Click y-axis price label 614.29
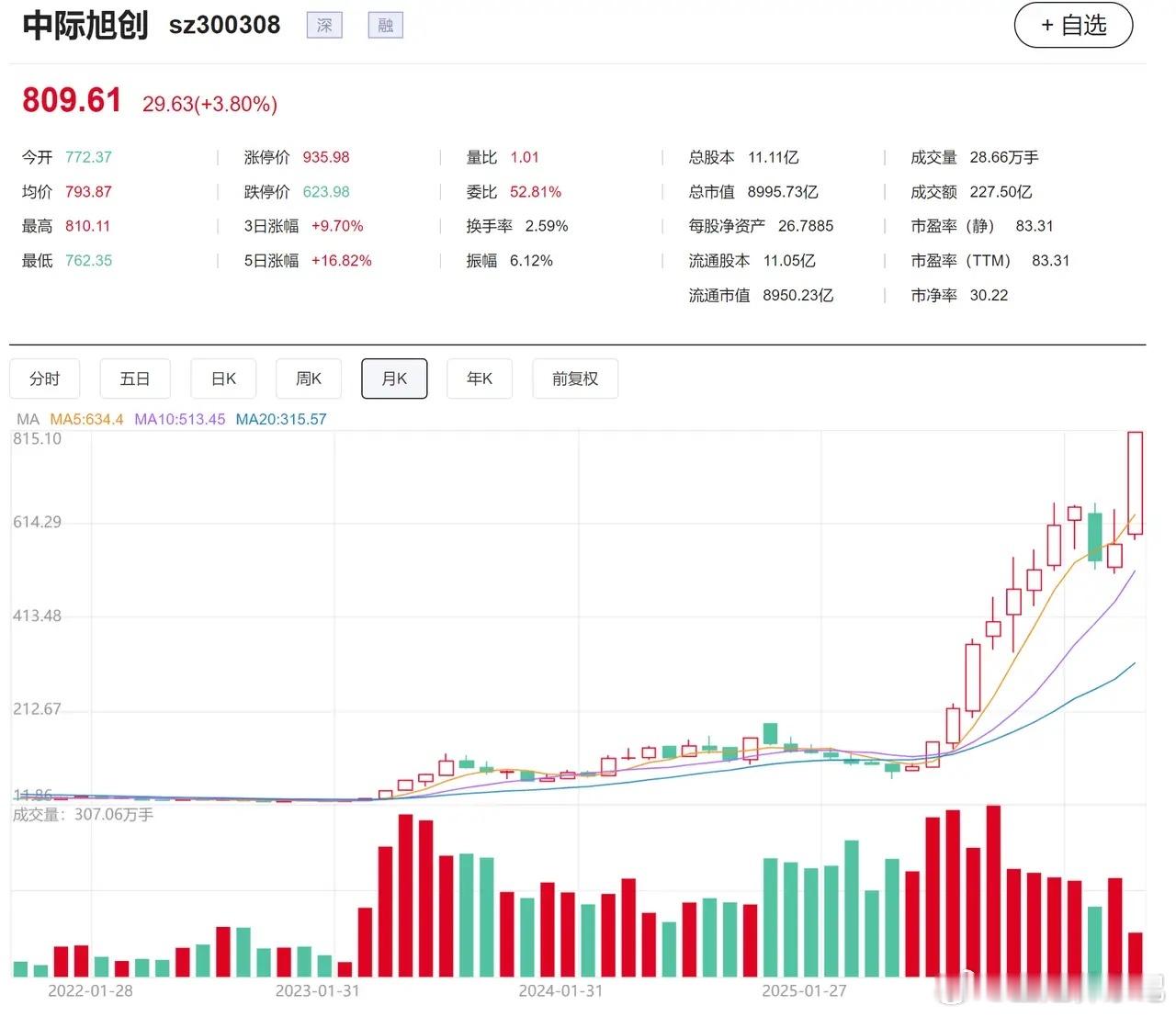The image size is (1176, 1017). [x=37, y=522]
